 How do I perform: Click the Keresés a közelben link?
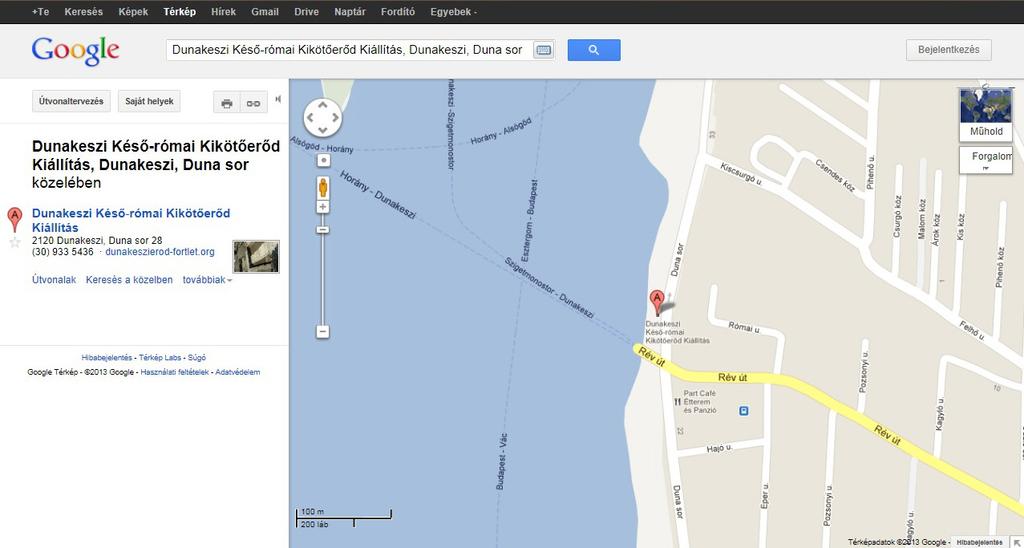(x=129, y=280)
